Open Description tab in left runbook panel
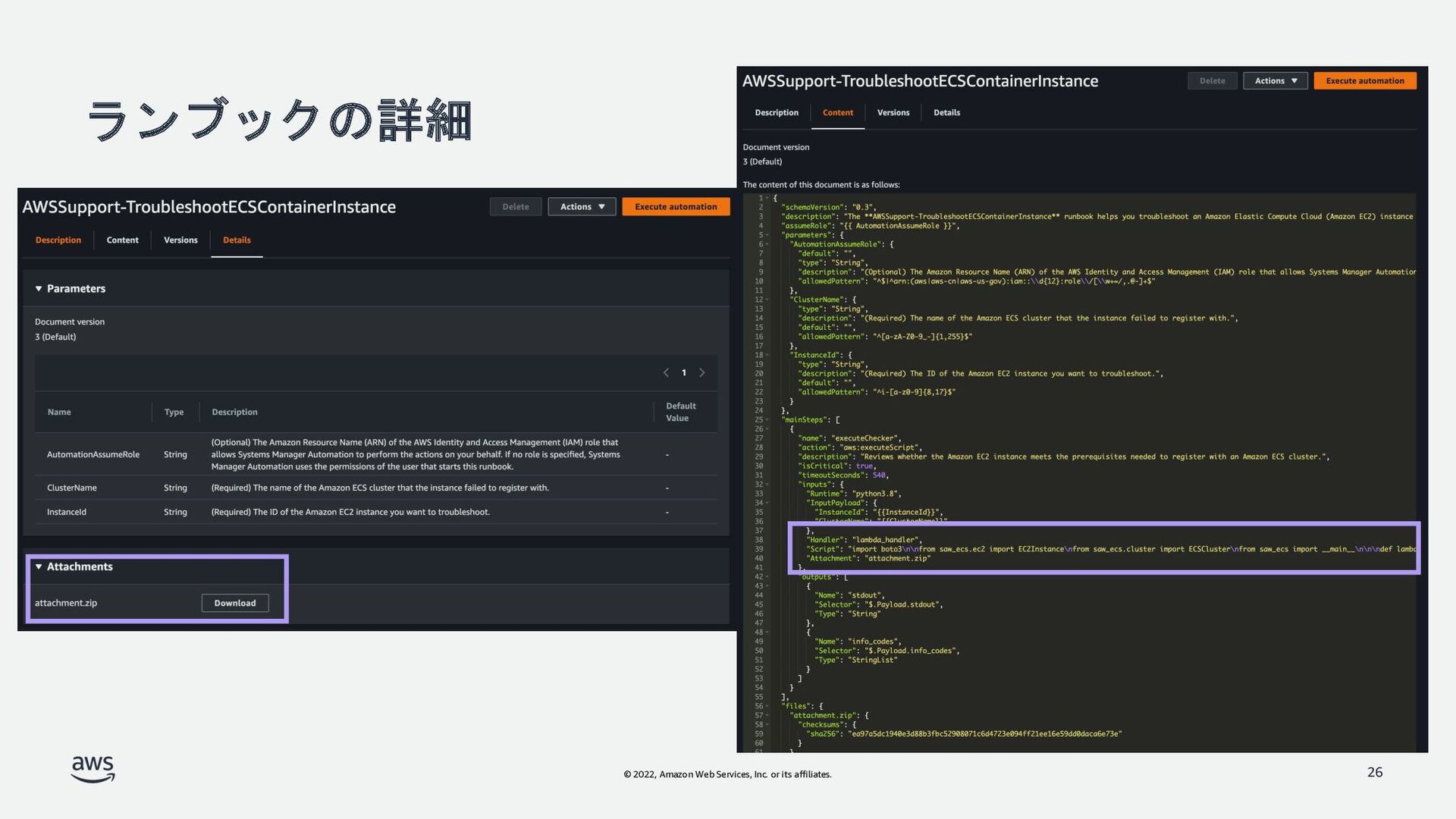This screenshot has width=1456, height=819. click(58, 240)
